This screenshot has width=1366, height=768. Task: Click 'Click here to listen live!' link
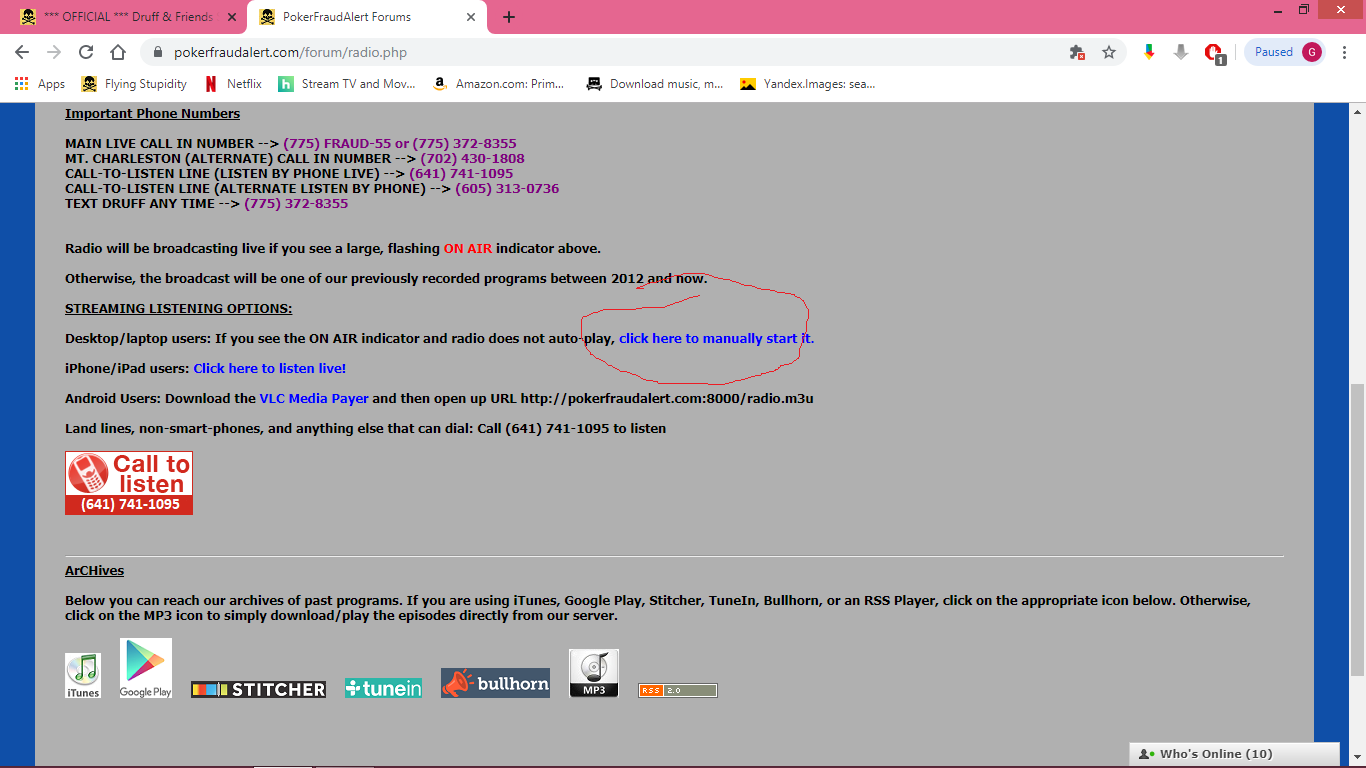270,368
